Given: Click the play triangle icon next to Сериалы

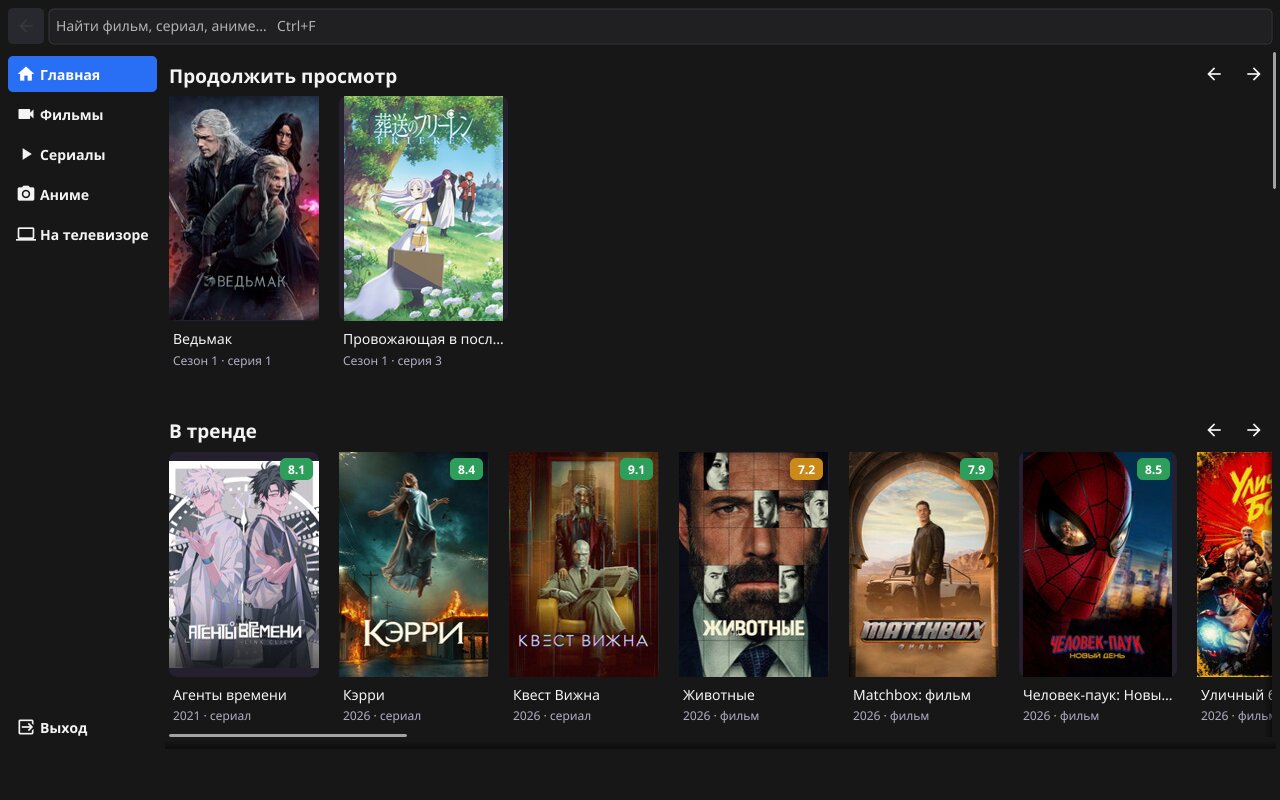Looking at the screenshot, I should tap(26, 154).
